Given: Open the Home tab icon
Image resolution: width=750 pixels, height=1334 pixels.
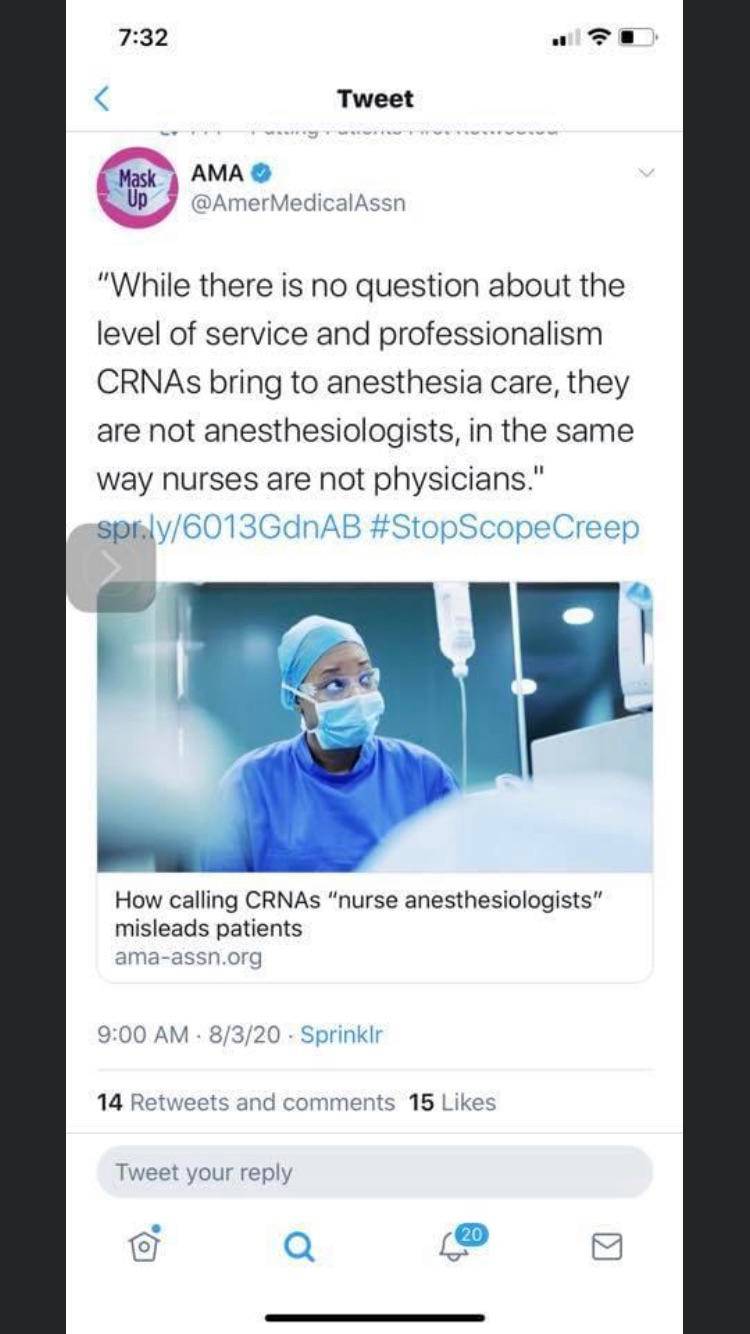Looking at the screenshot, I should tap(144, 1245).
